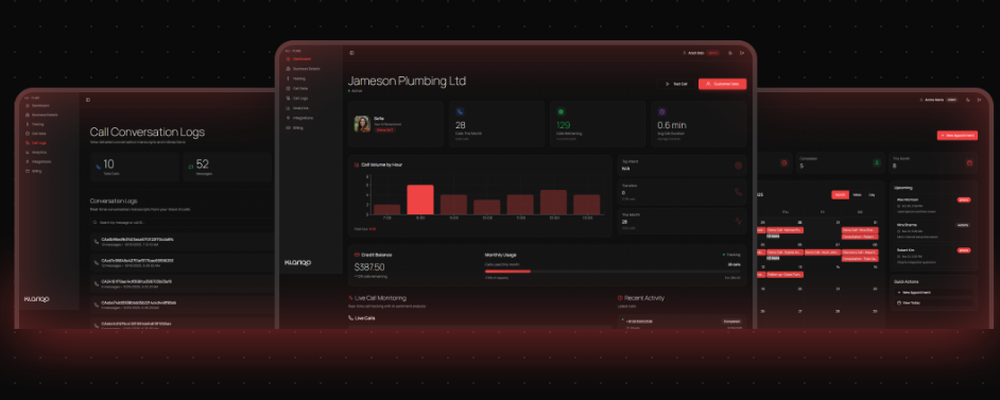Viewport: 1000px width, 400px height.
Task: Click the Monthly Usage progress bar
Action: pos(612,271)
